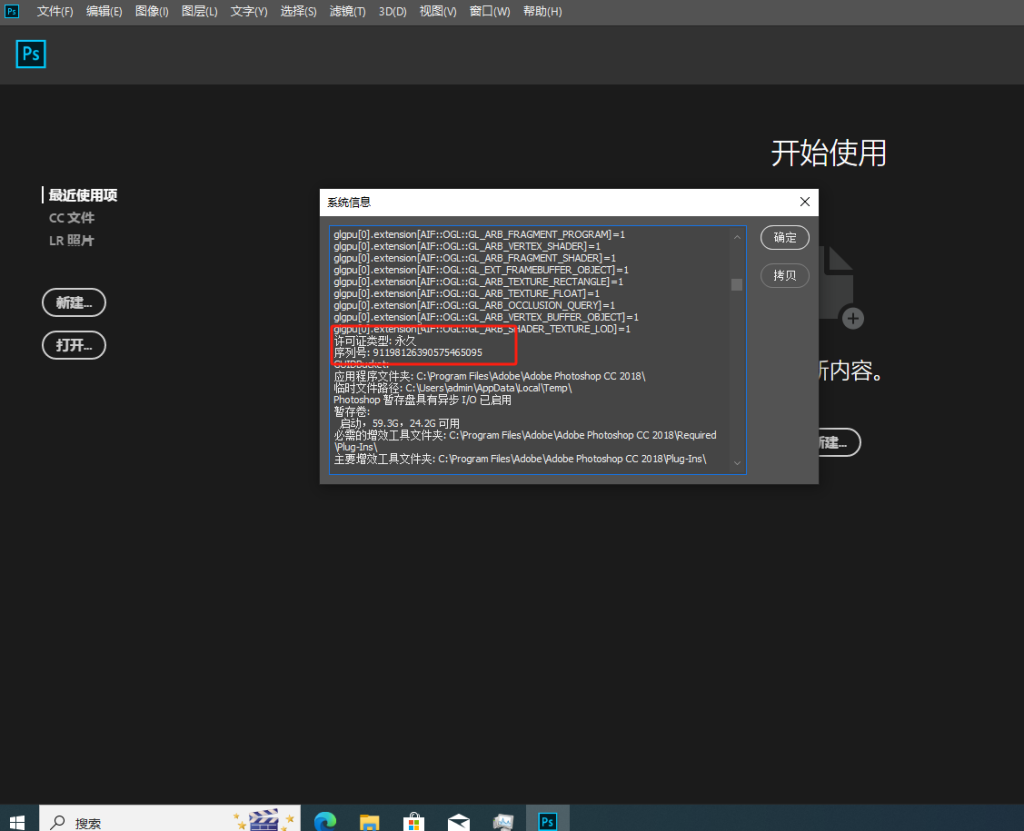Open the 视图(V) menu
Screen dimensions: 1024x831
click(438, 11)
